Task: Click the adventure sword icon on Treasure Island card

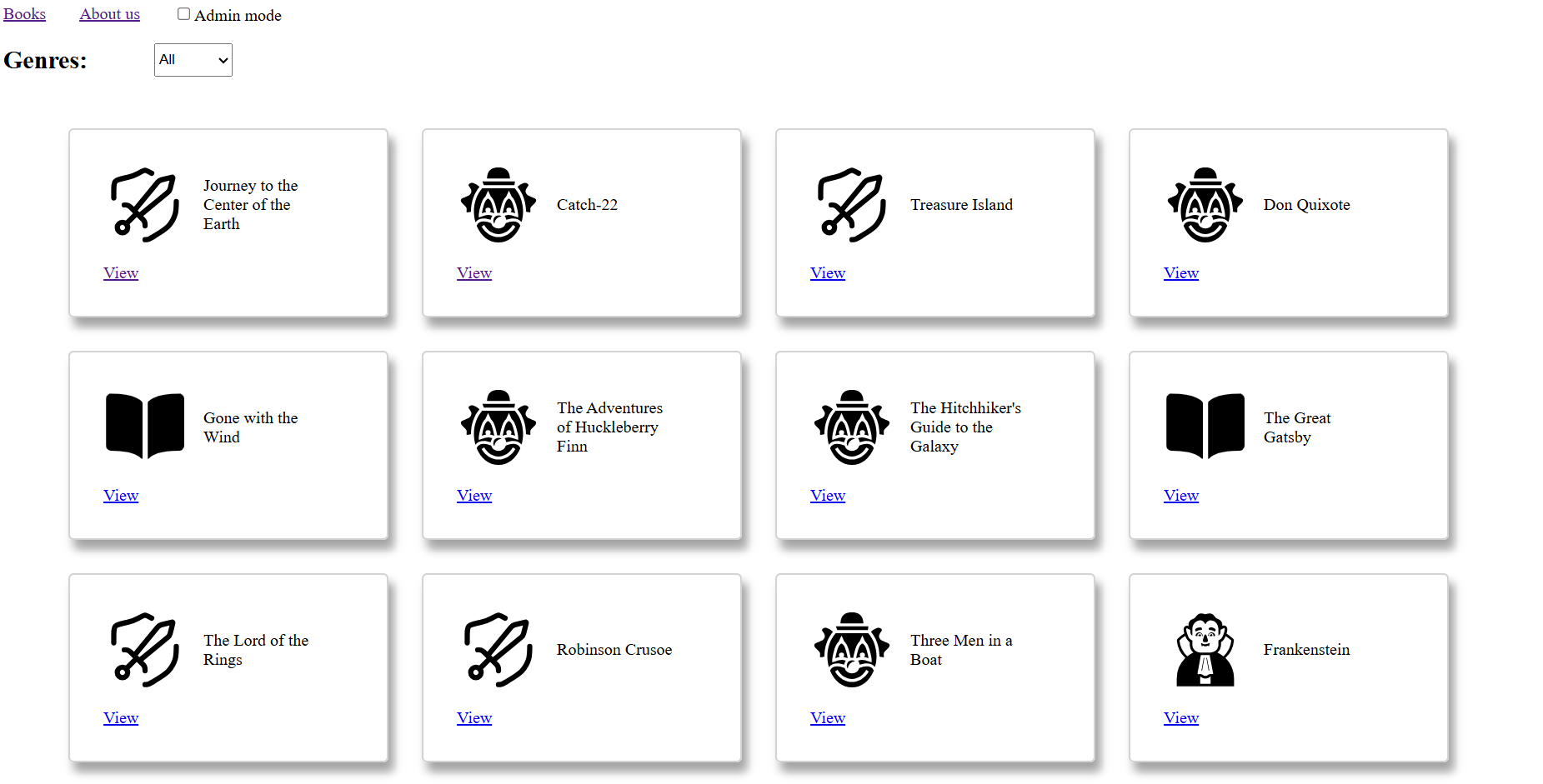Action: point(852,205)
